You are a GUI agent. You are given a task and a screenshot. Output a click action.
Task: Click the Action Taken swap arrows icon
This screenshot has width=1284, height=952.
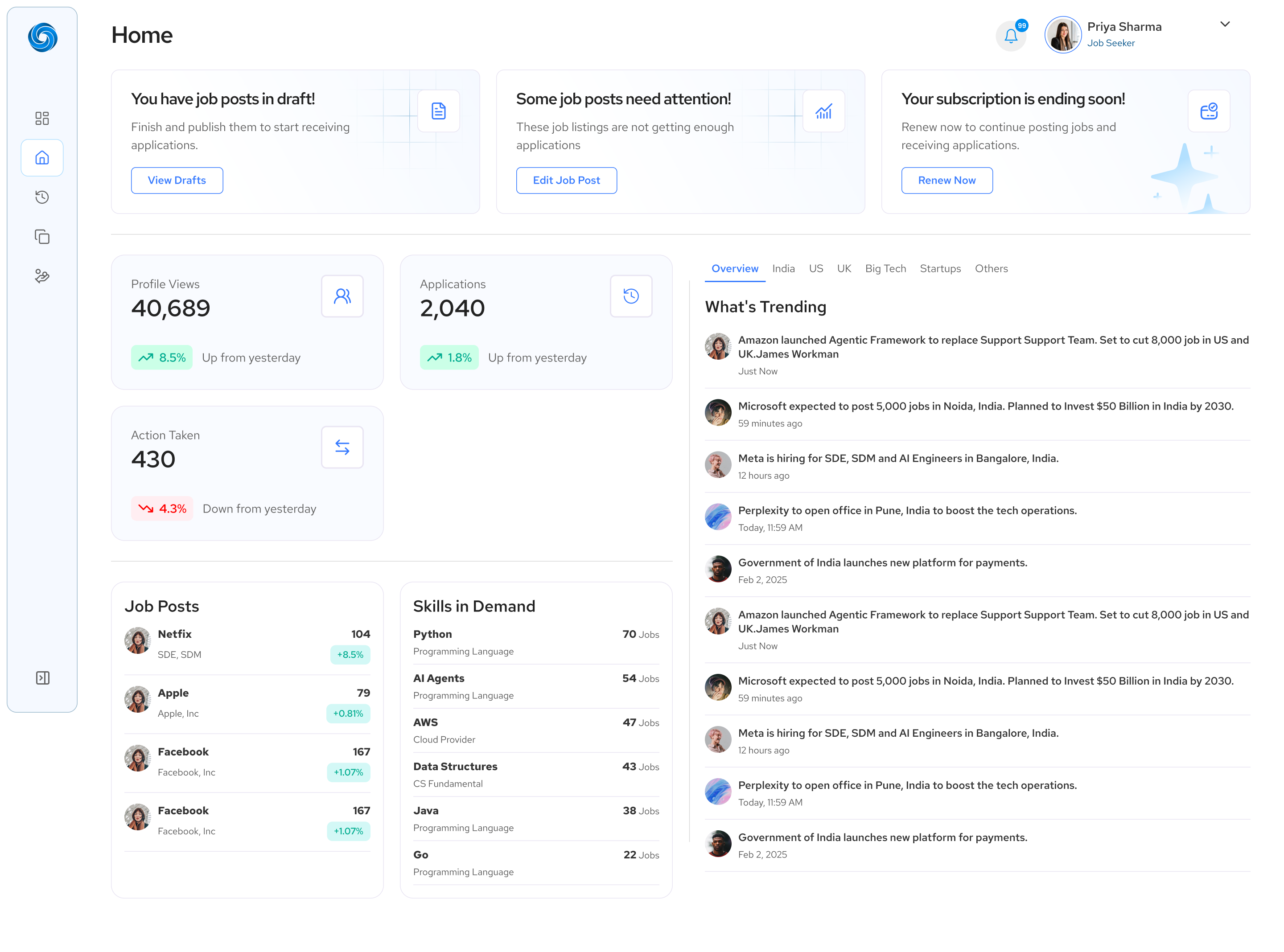pos(342,447)
